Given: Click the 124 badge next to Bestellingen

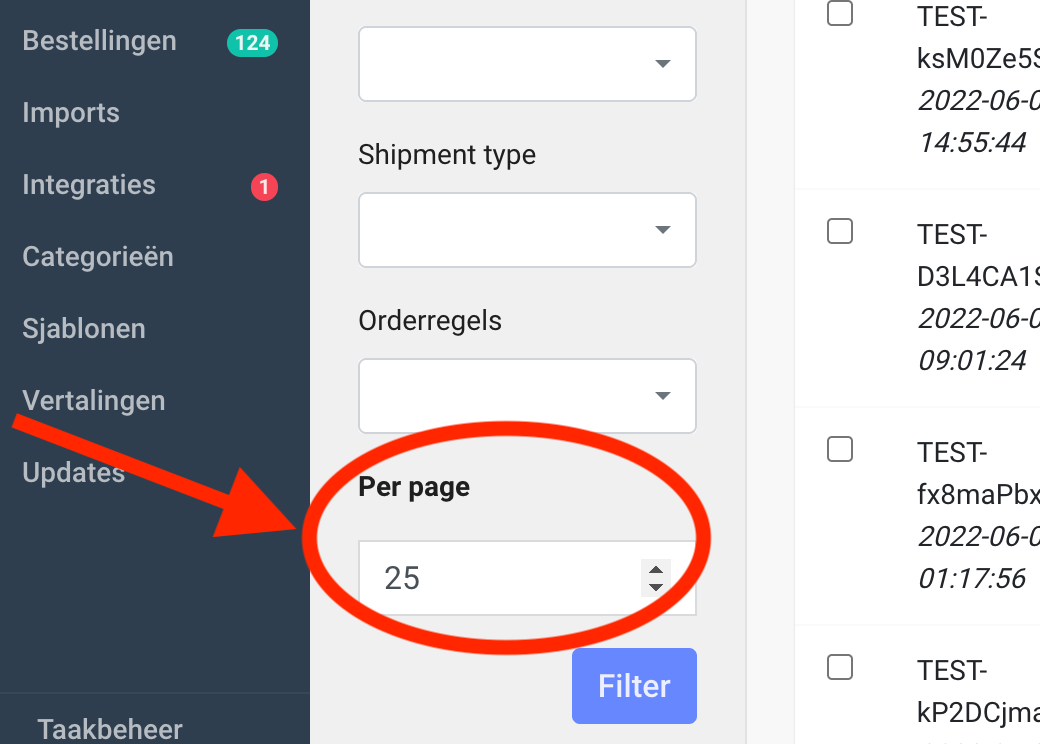Looking at the screenshot, I should tap(252, 42).
